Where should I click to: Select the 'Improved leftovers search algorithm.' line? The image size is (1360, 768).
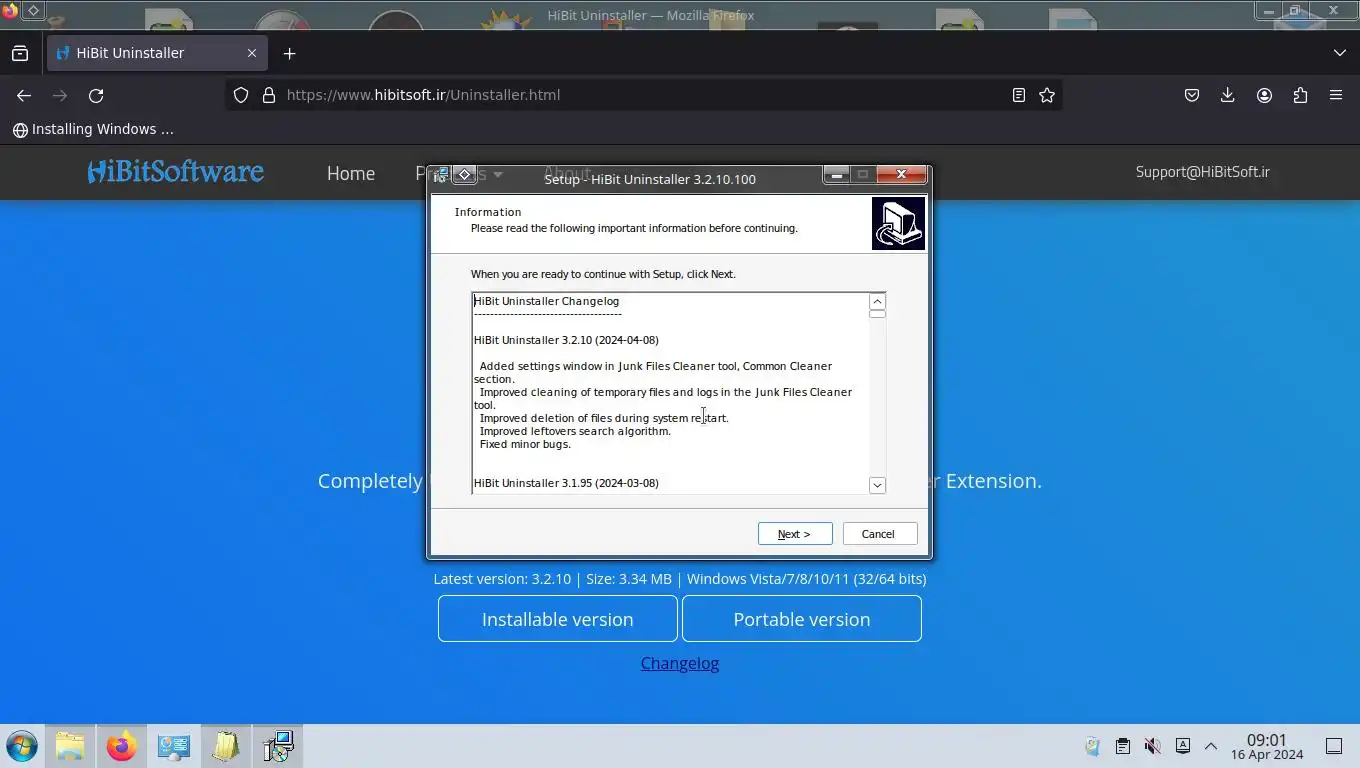click(x=575, y=431)
